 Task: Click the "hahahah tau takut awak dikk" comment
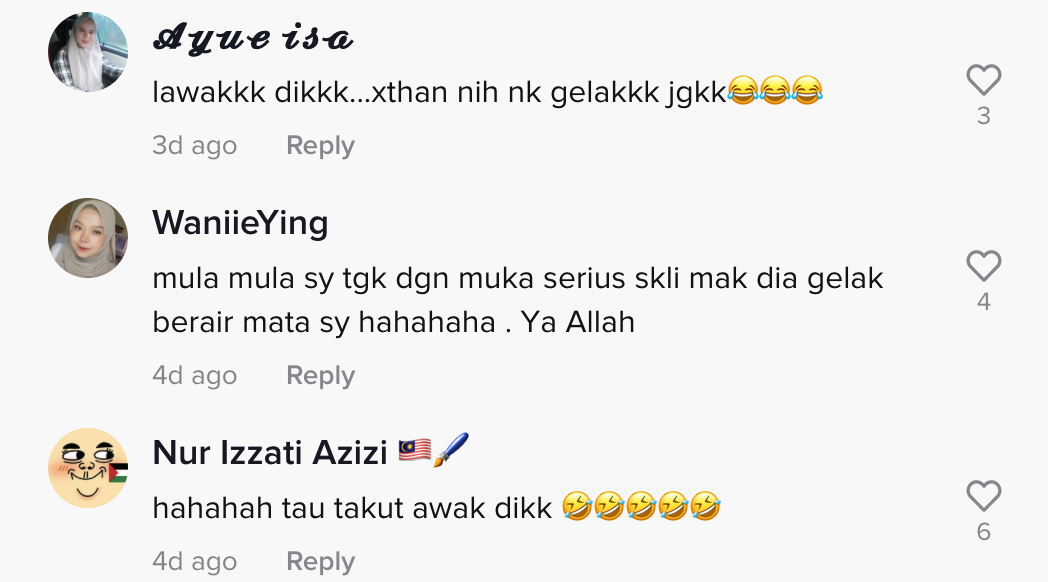pyautogui.click(x=436, y=508)
